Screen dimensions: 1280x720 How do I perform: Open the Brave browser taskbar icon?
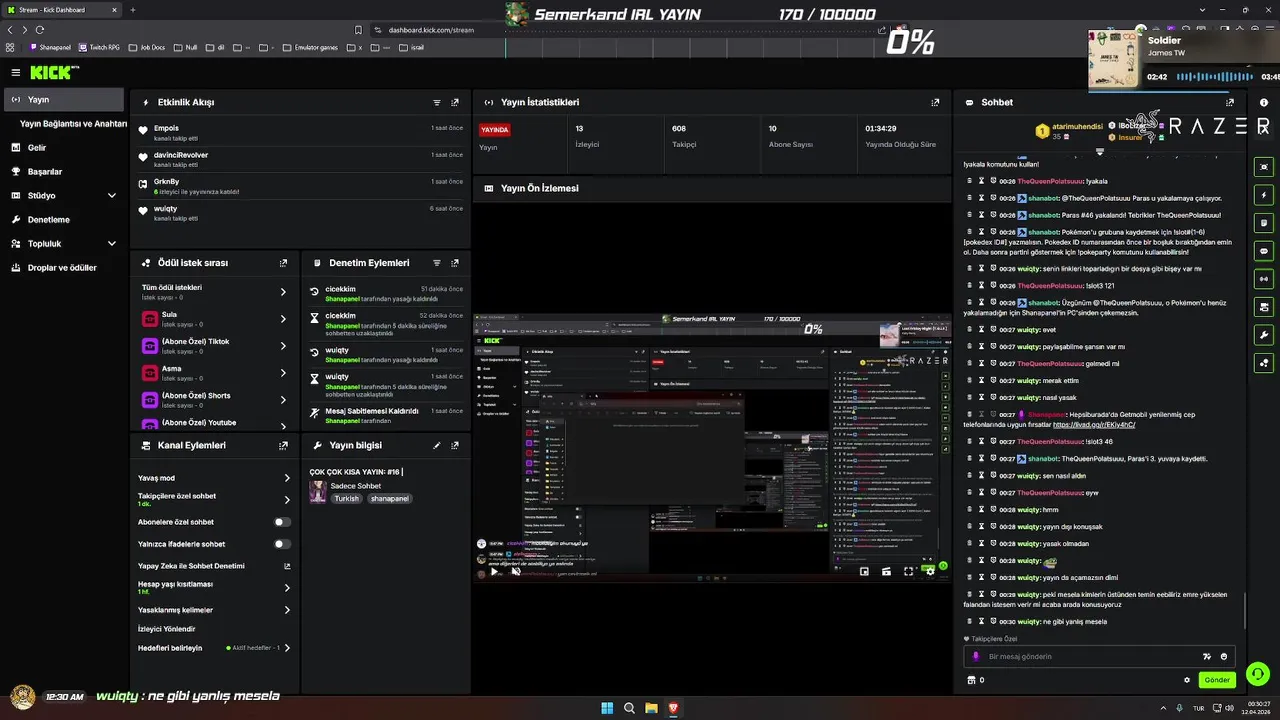(673, 708)
